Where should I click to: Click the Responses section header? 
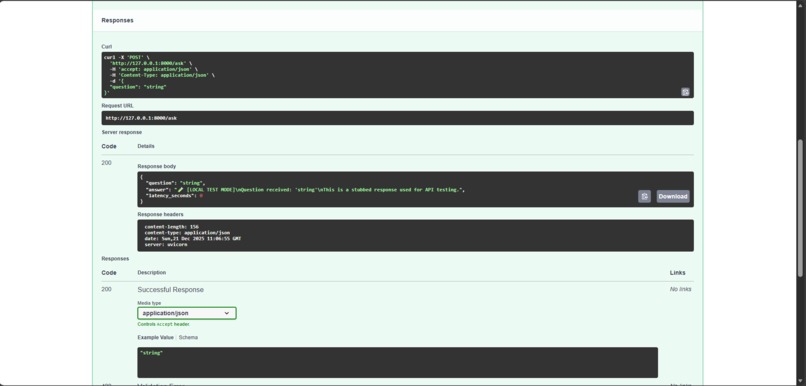[x=117, y=21]
